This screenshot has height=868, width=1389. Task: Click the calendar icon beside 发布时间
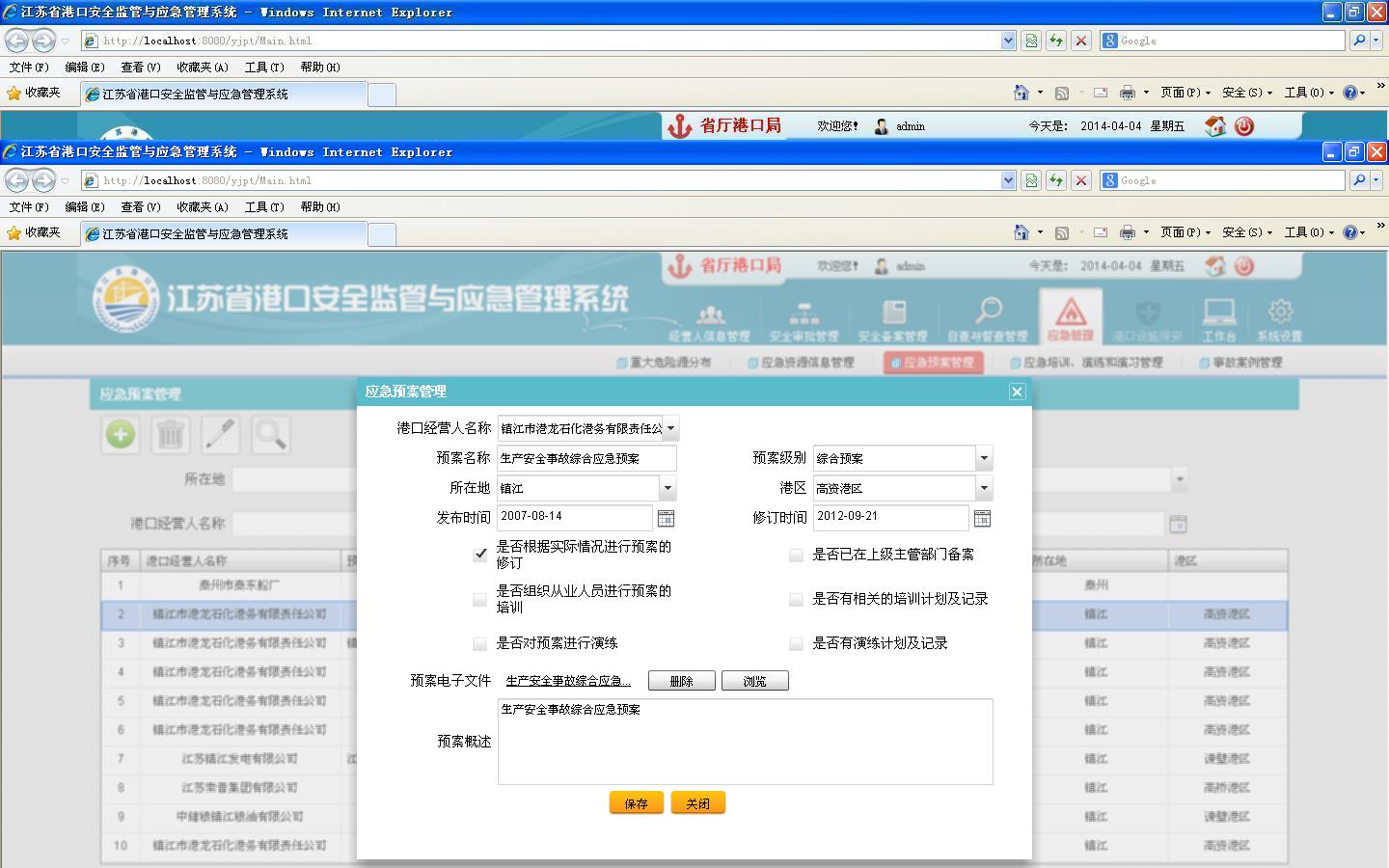coord(666,518)
